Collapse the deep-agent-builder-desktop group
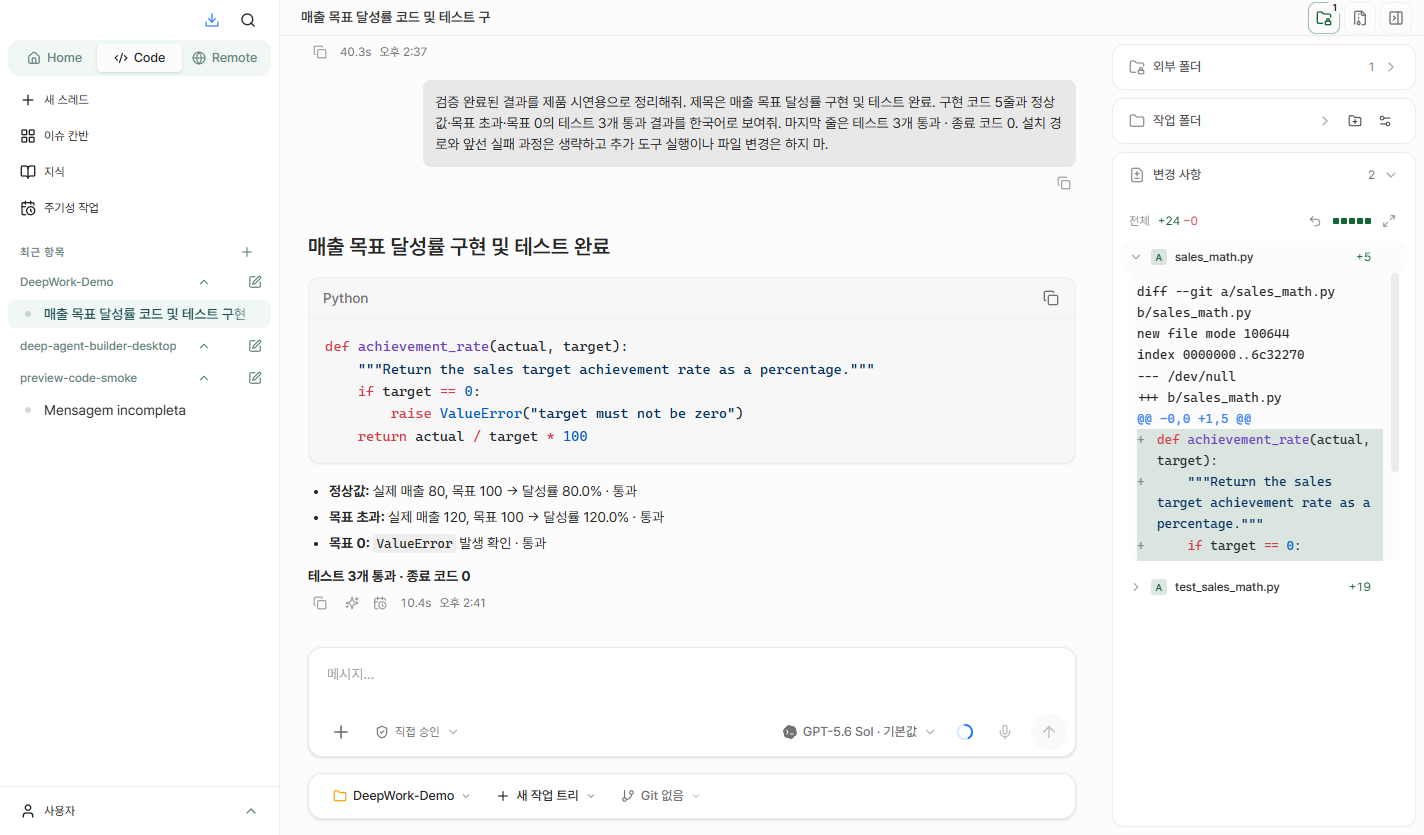 tap(204, 346)
